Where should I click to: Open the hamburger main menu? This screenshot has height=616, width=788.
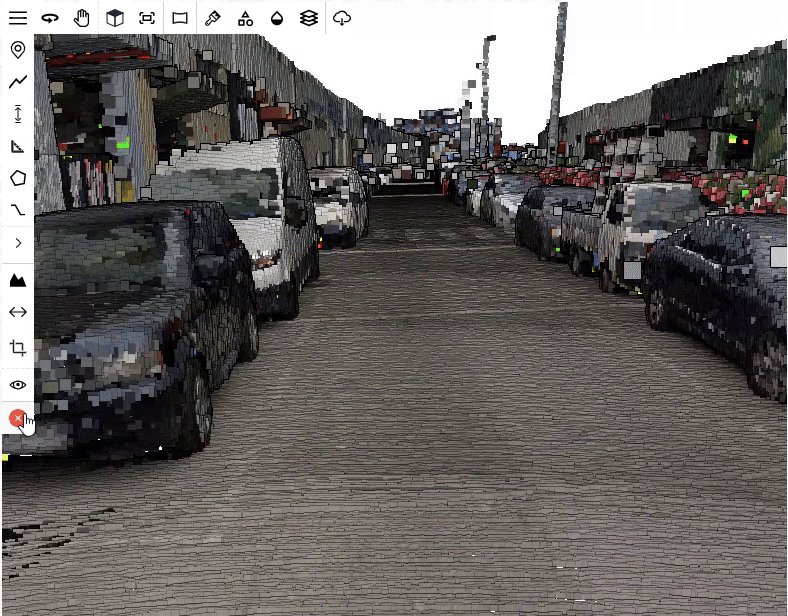coord(18,19)
